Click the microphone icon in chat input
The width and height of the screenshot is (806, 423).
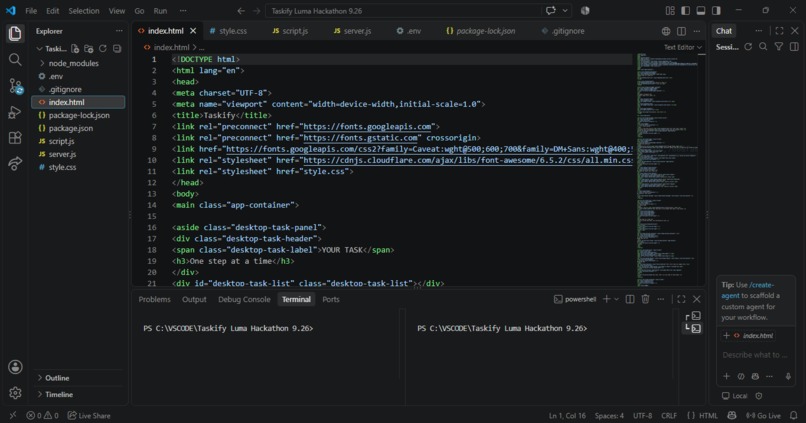(788, 376)
